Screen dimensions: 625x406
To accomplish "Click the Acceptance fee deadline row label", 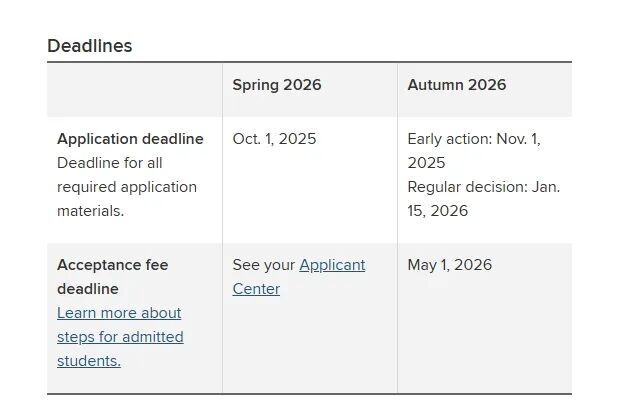I will pos(112,277).
